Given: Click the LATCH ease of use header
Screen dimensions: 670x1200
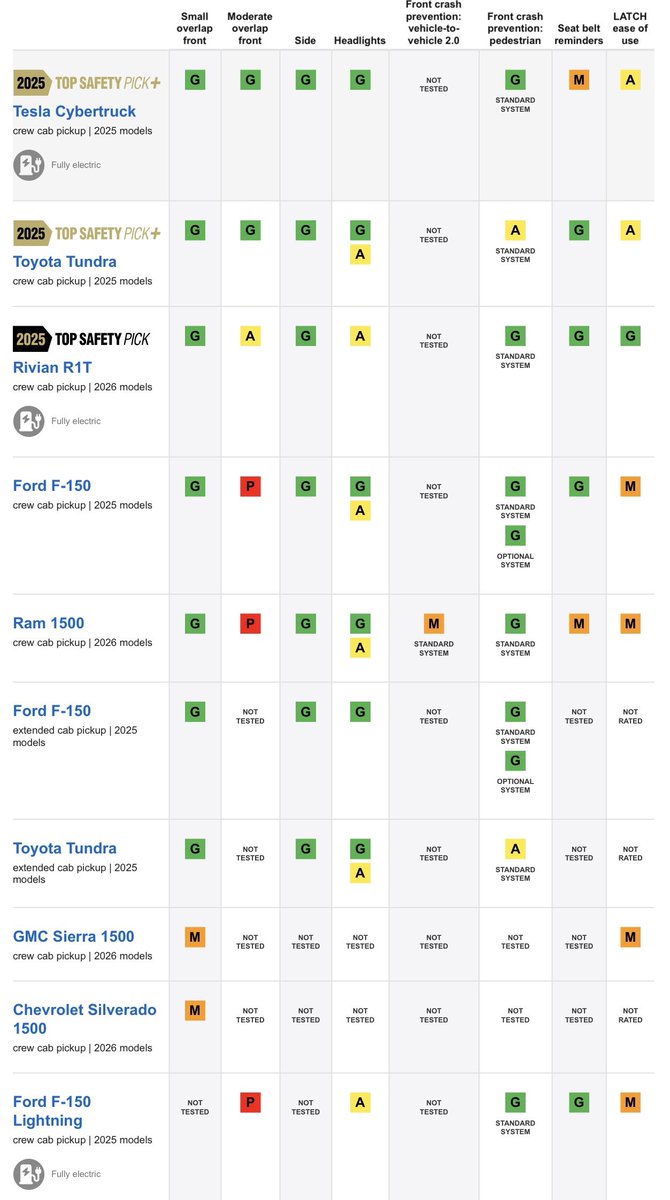Looking at the screenshot, I should [630, 29].
